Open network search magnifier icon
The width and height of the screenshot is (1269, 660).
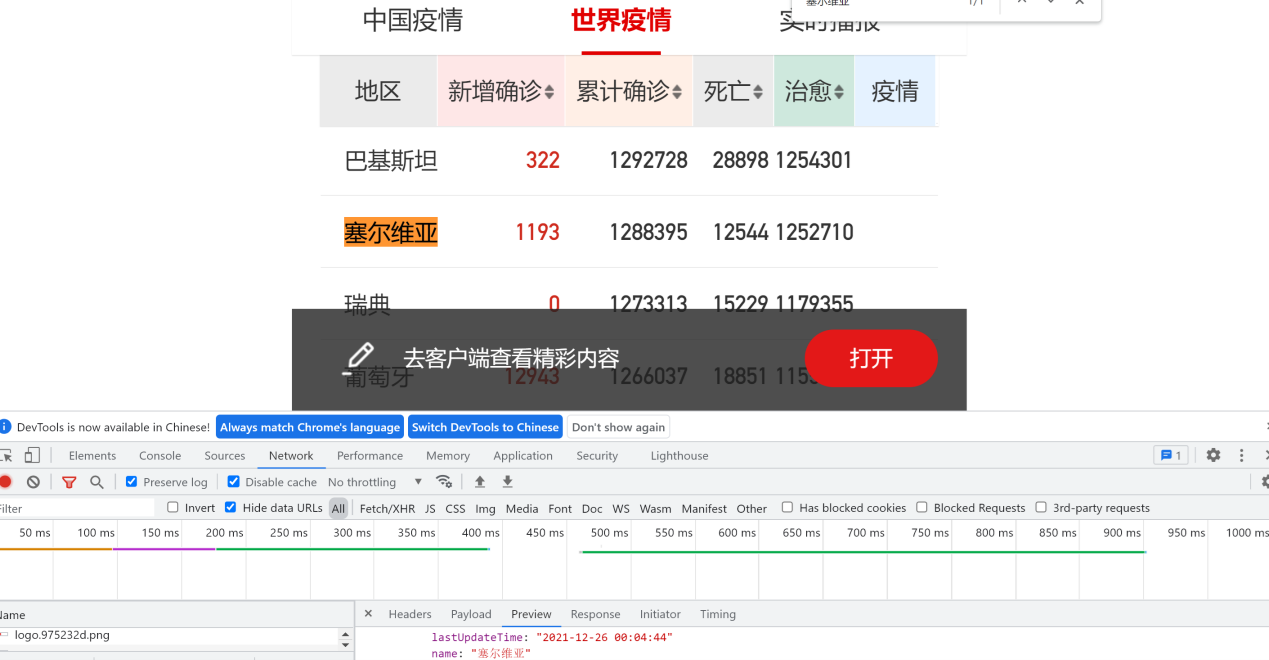point(97,482)
